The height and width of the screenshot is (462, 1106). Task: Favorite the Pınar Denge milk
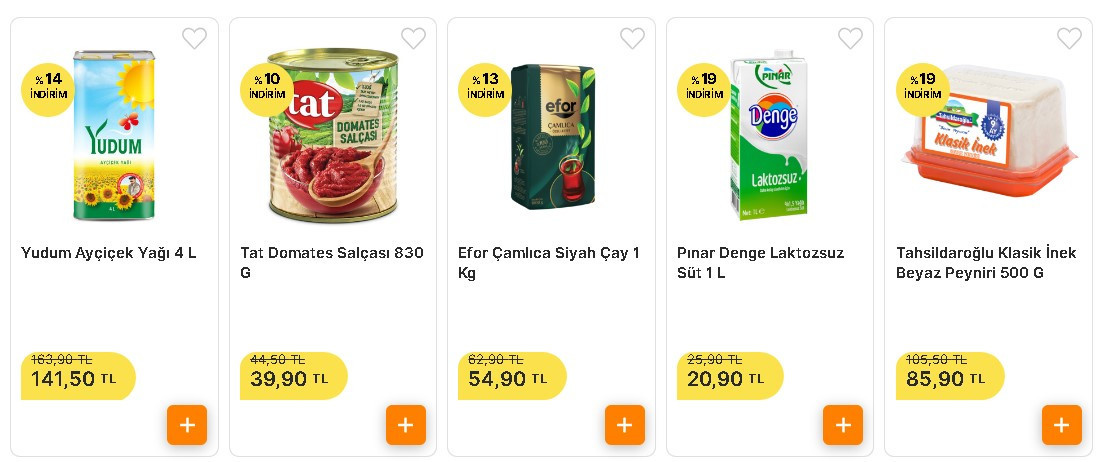coord(851,39)
